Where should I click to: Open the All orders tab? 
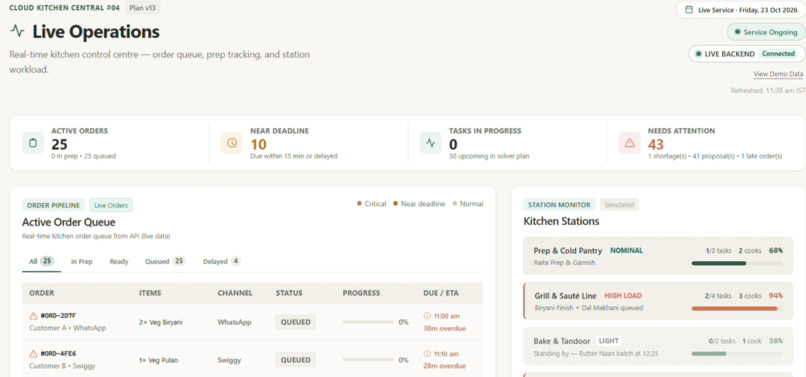click(x=42, y=261)
